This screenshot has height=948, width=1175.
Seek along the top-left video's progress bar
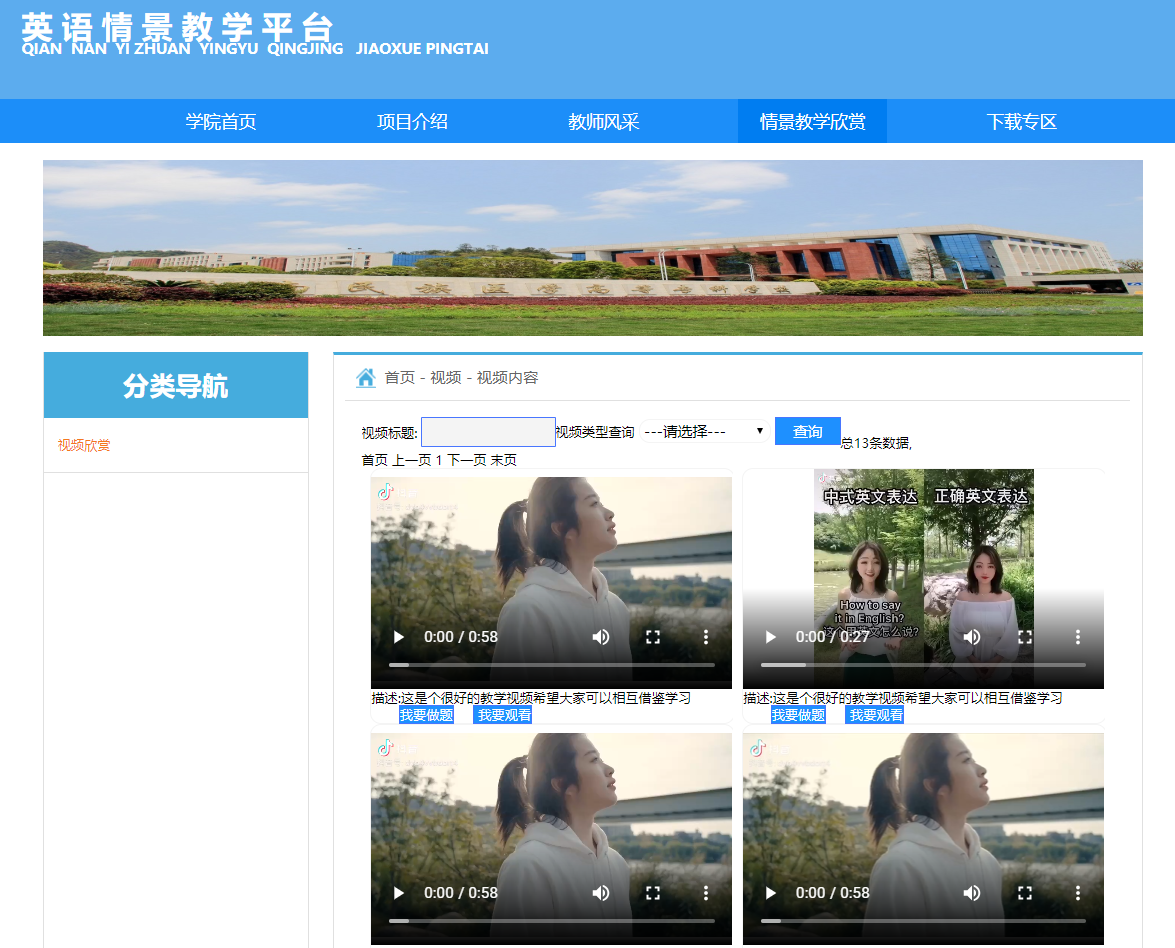click(x=552, y=665)
